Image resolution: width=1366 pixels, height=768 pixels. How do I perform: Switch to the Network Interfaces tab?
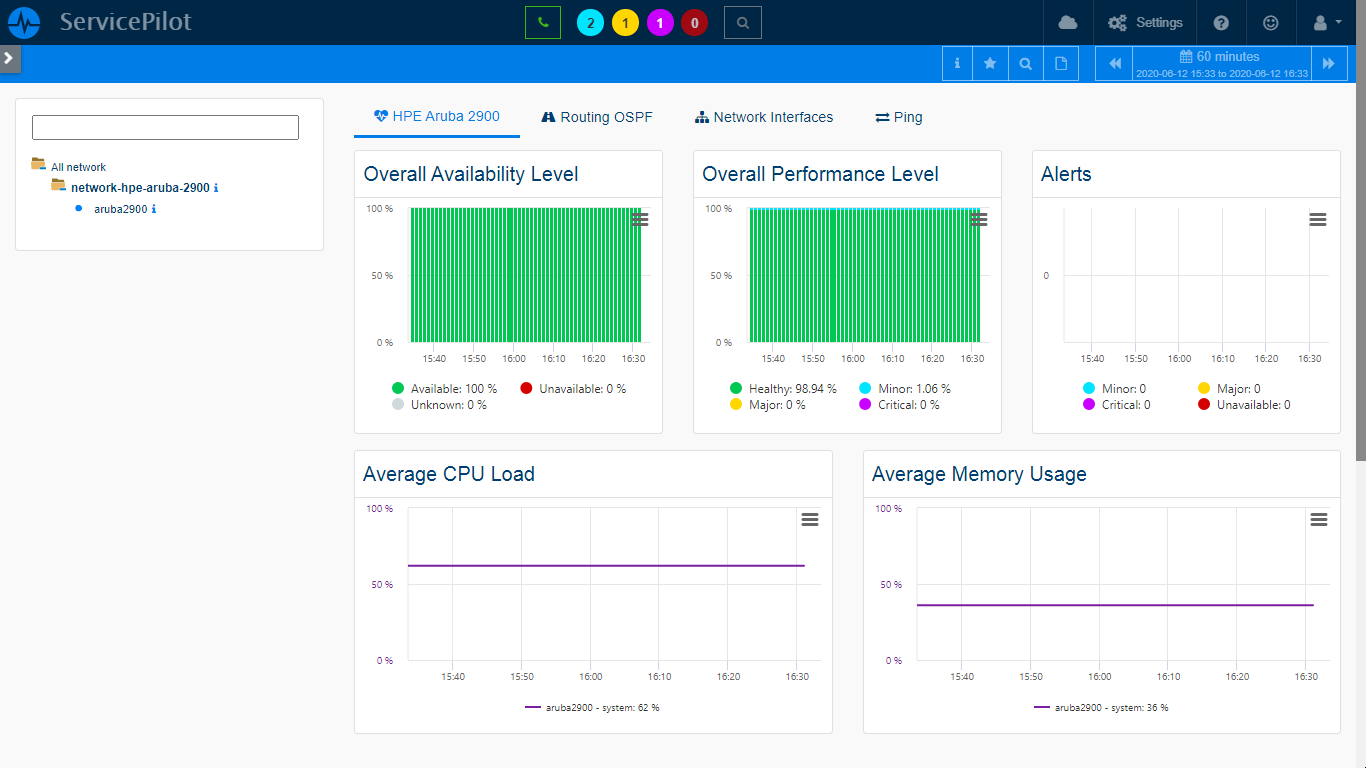point(764,117)
